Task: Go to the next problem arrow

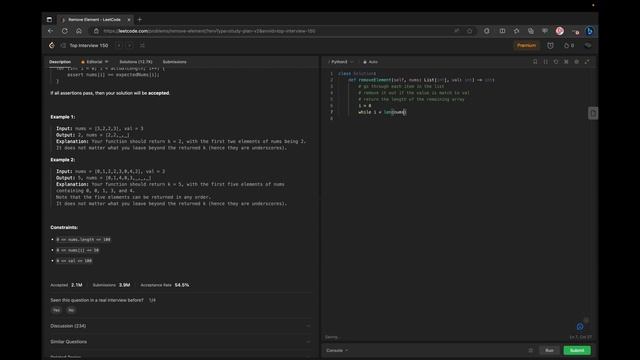Action: 130,45
